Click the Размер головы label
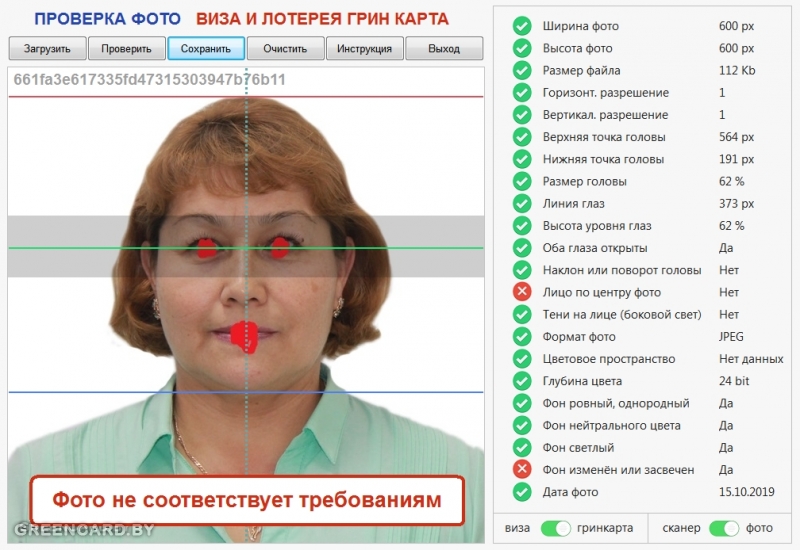Screen dimensions: 800x550 [x=585, y=182]
